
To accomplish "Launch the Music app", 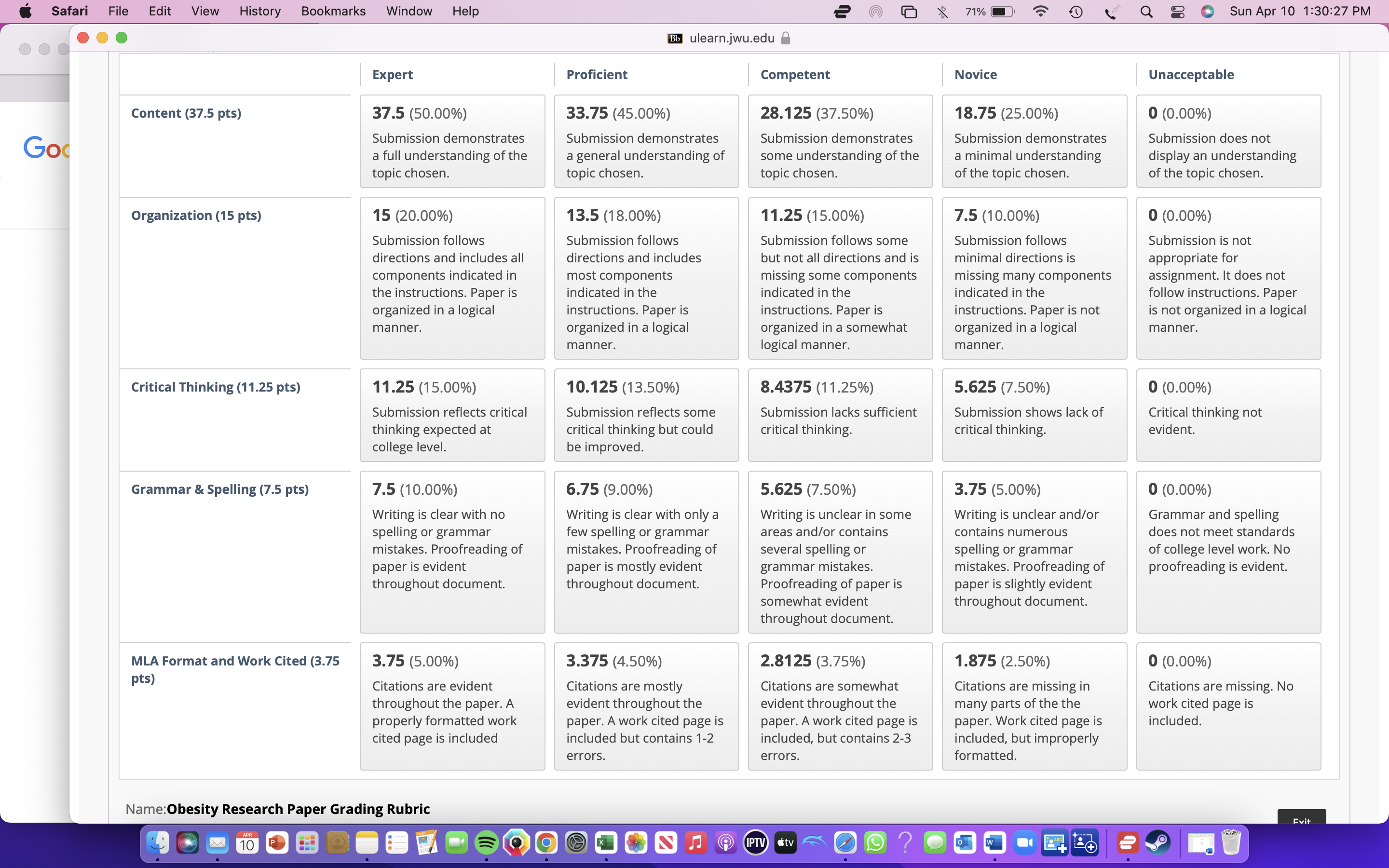I will coord(695,843).
